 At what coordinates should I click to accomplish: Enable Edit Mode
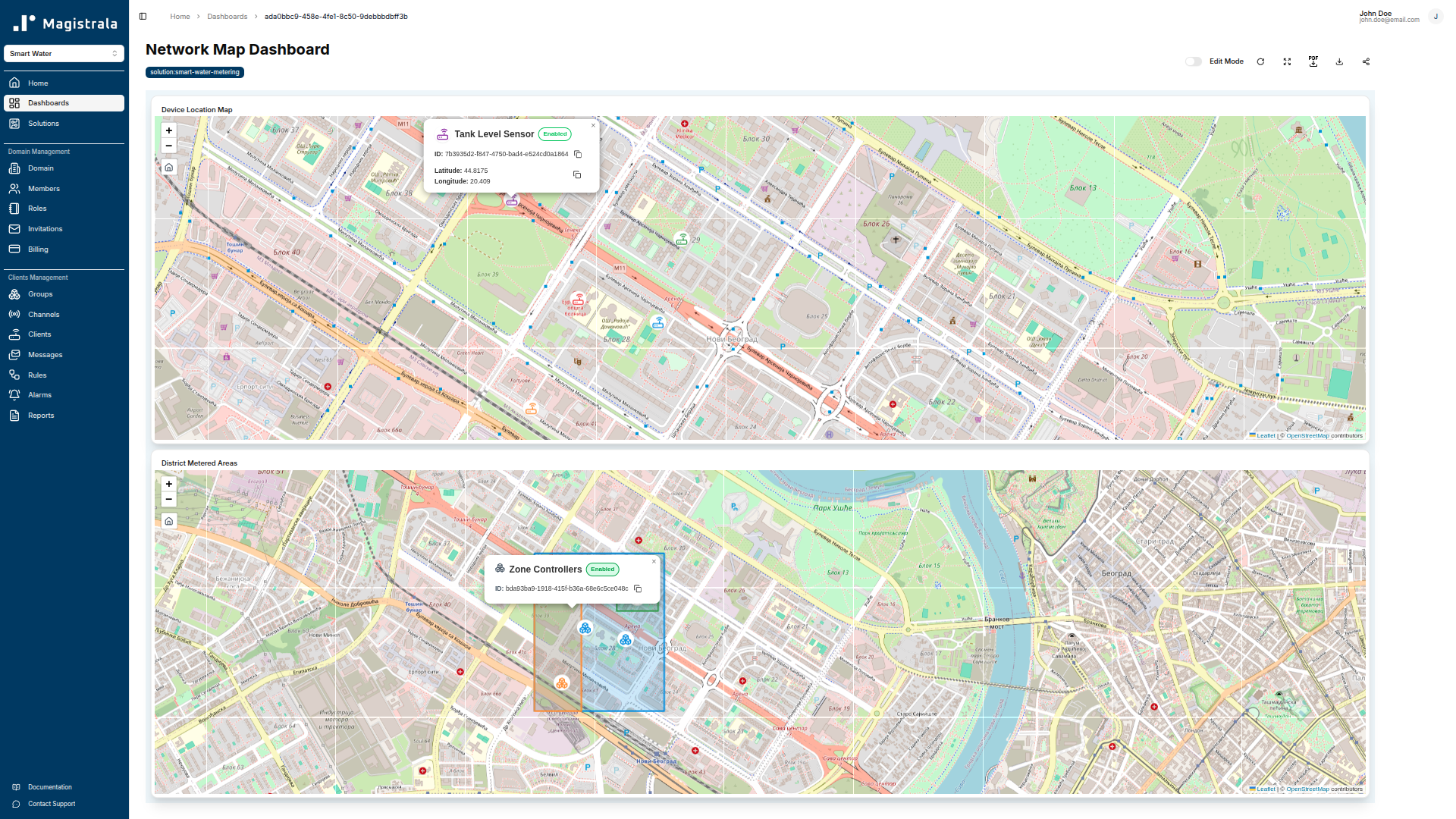click(1193, 61)
